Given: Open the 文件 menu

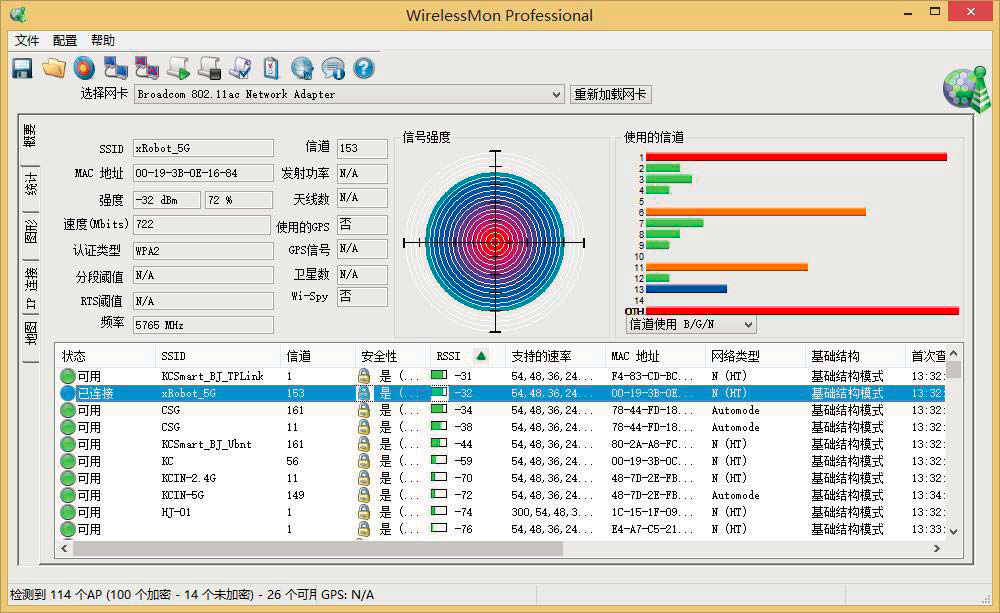Looking at the screenshot, I should coord(27,41).
